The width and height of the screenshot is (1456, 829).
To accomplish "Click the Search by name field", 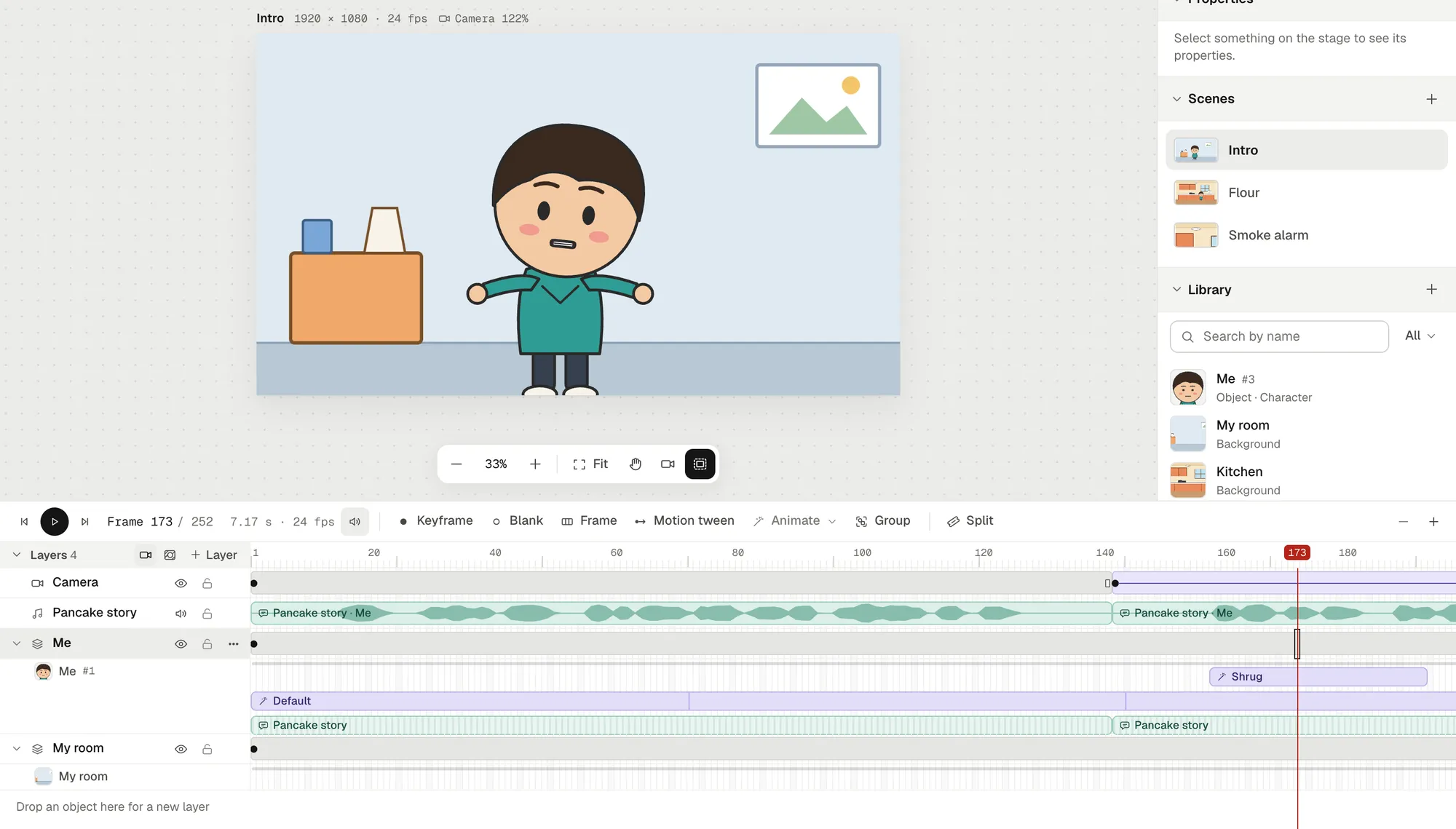I will [x=1279, y=337].
